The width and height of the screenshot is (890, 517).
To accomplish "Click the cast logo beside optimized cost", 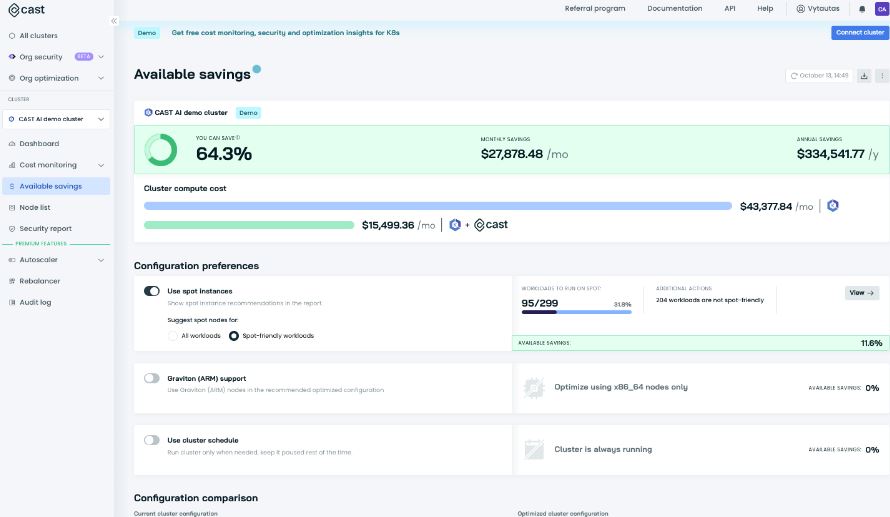I will click(x=491, y=225).
